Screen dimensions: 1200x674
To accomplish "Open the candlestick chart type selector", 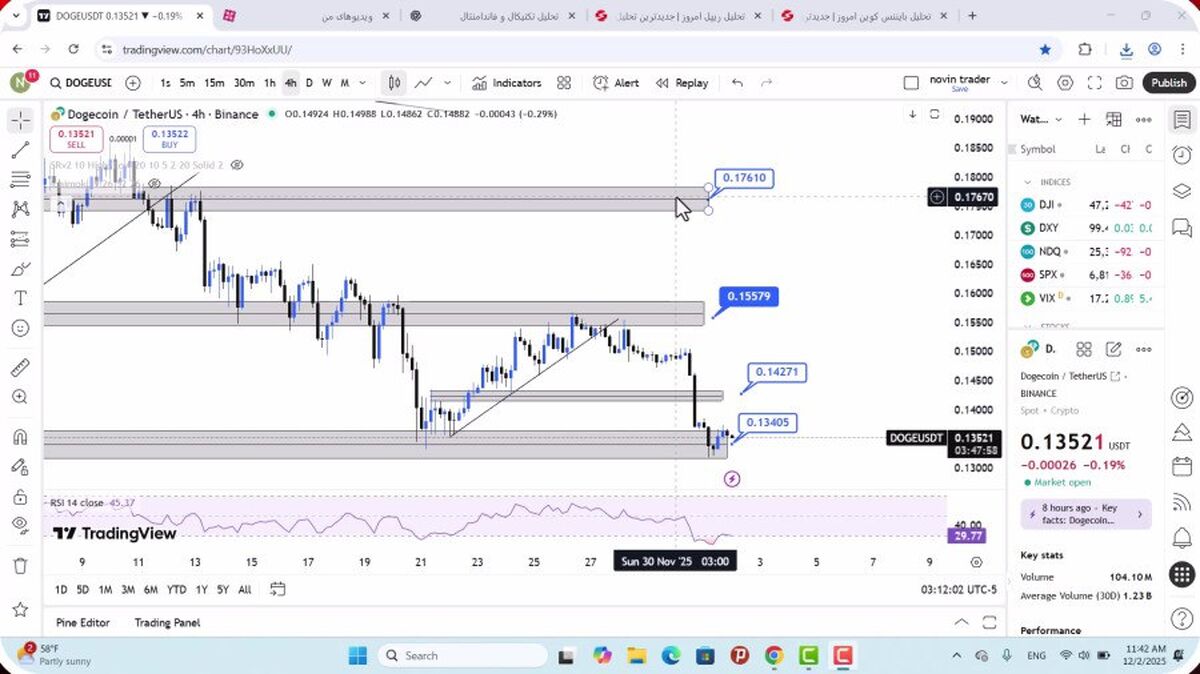I will pos(395,83).
